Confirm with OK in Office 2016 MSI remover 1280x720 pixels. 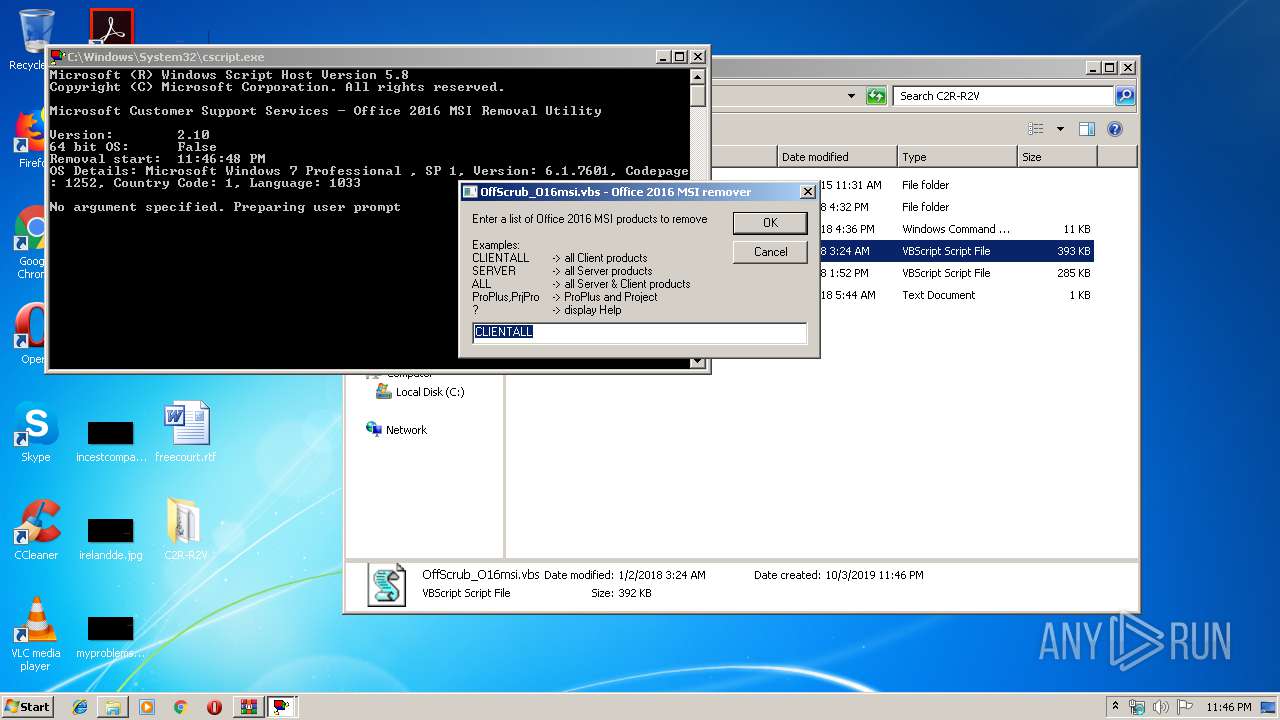770,222
